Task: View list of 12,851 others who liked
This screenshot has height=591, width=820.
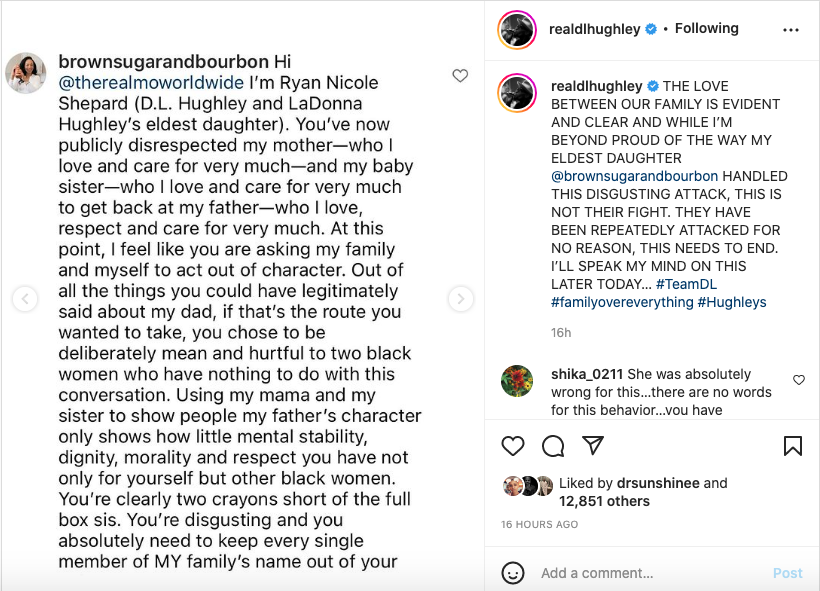Action: (604, 501)
